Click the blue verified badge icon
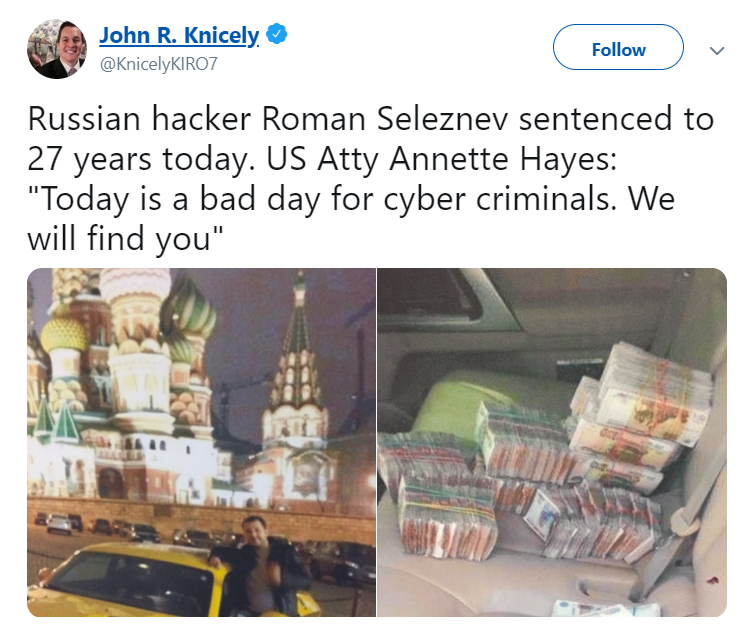 [x=276, y=34]
